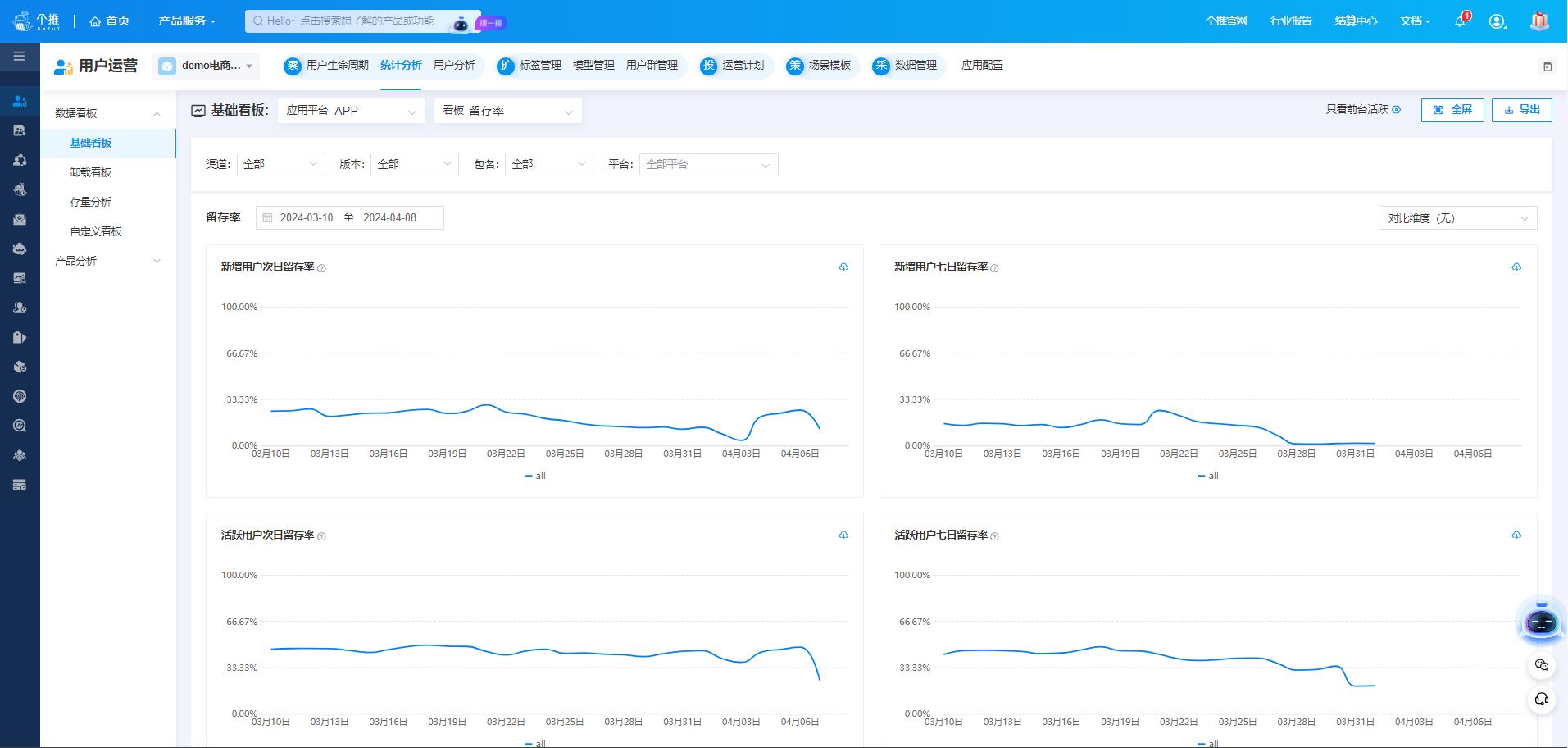Open 渠道 filter dropdown
This screenshot has height=748, width=1568.
click(x=280, y=164)
